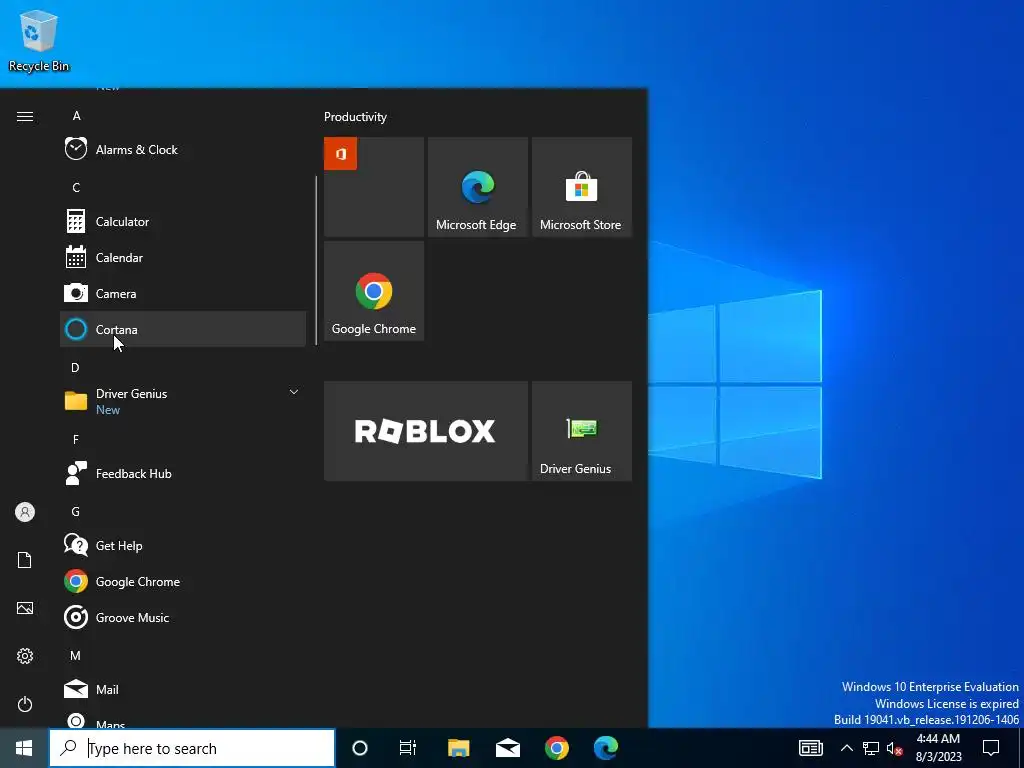
Task: Launch Groove Music from app list
Action: (x=183, y=617)
